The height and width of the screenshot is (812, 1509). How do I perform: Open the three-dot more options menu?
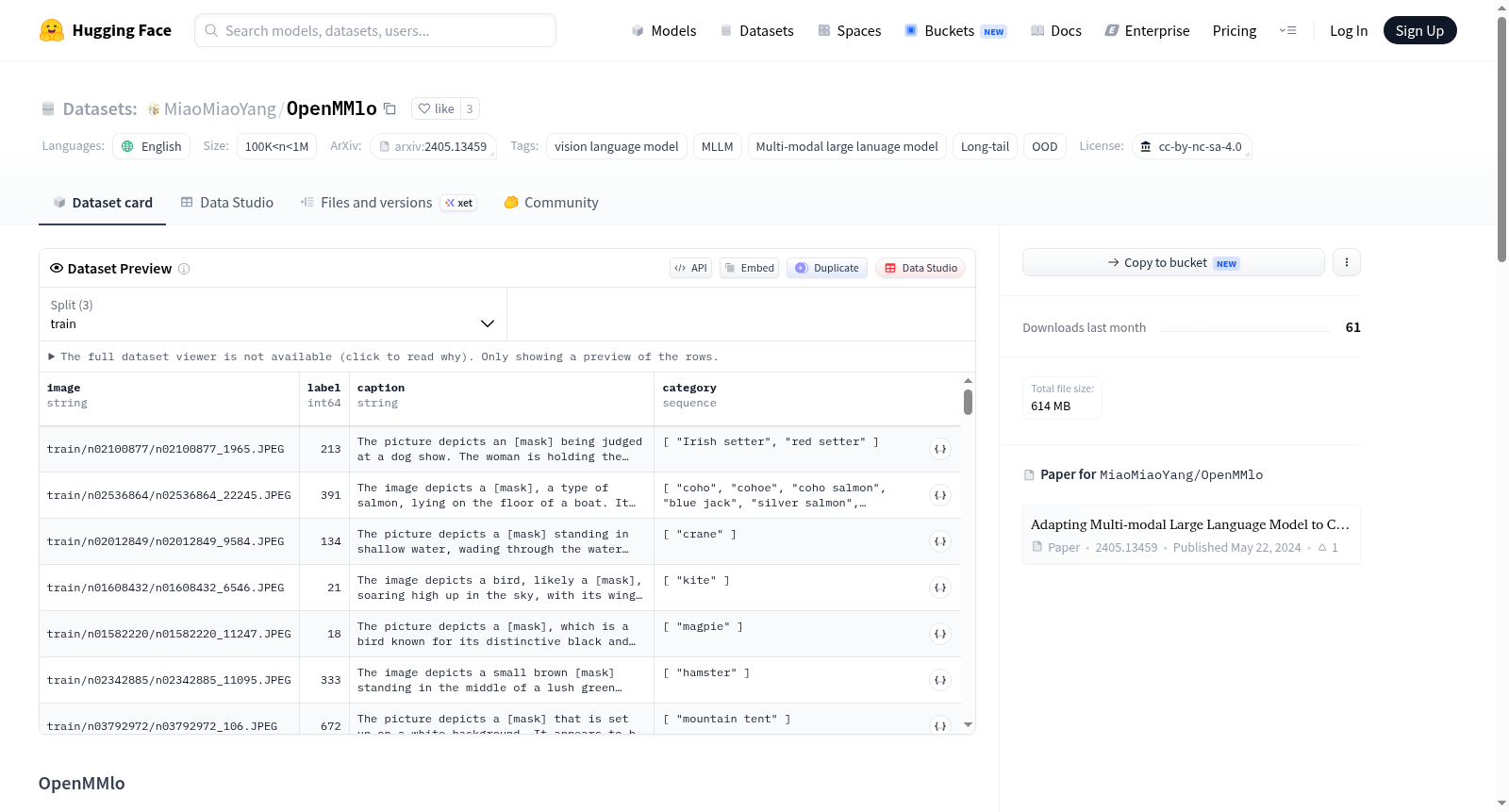coord(1347,262)
